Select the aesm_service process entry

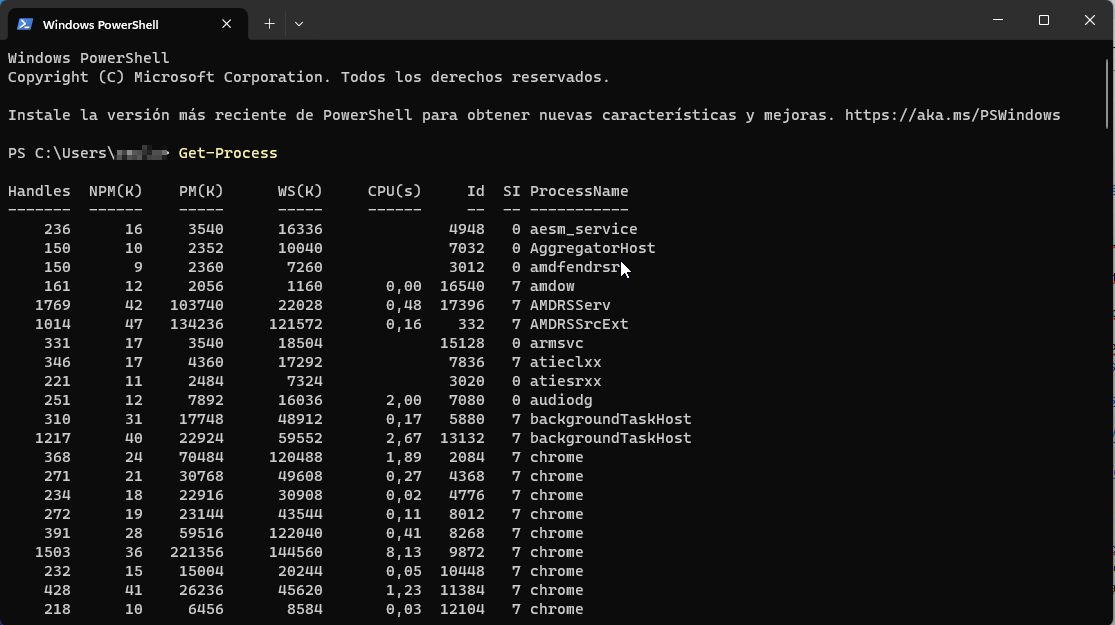(x=583, y=229)
